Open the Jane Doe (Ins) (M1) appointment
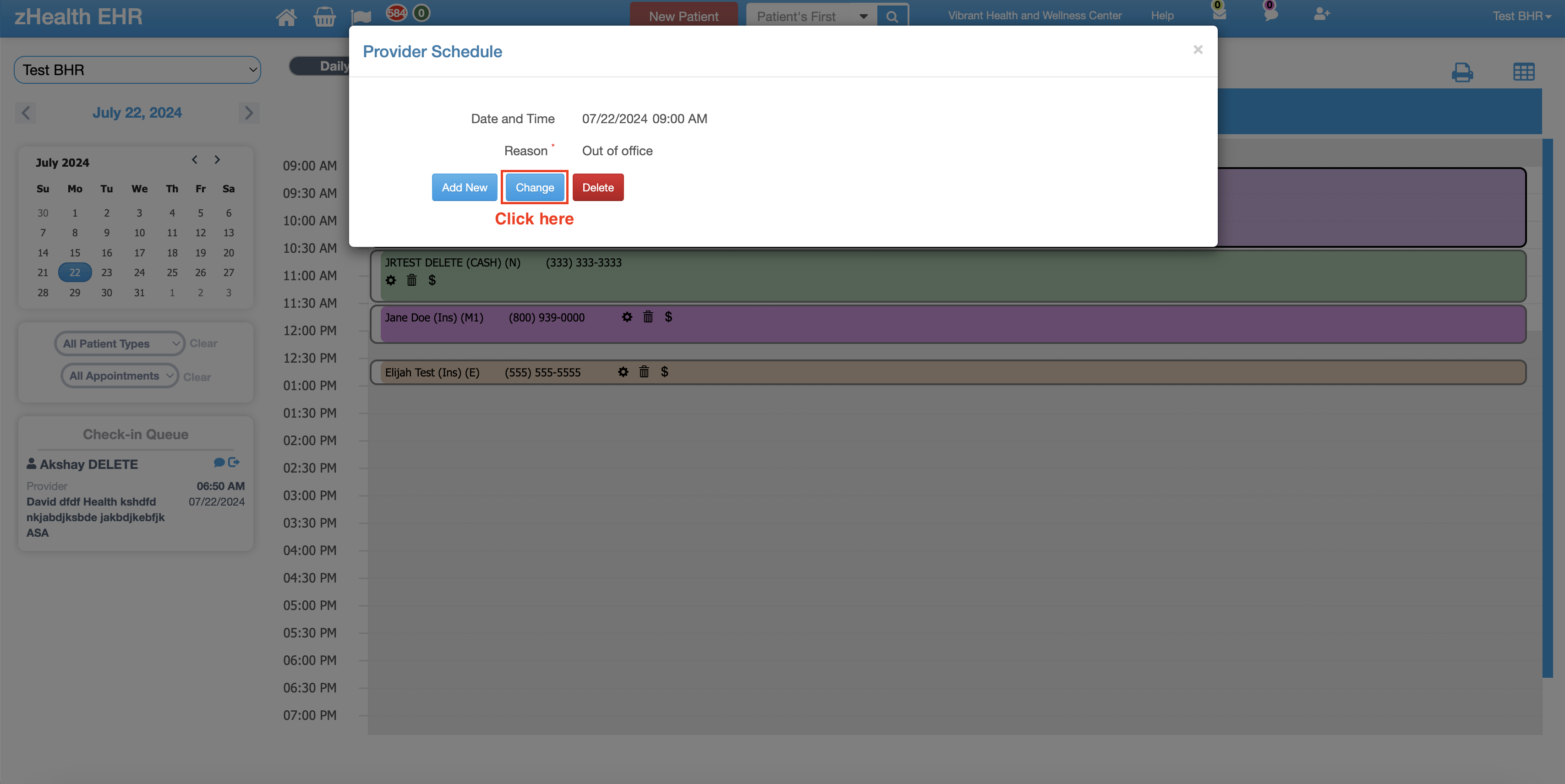This screenshot has width=1565, height=784. pyautogui.click(x=948, y=325)
